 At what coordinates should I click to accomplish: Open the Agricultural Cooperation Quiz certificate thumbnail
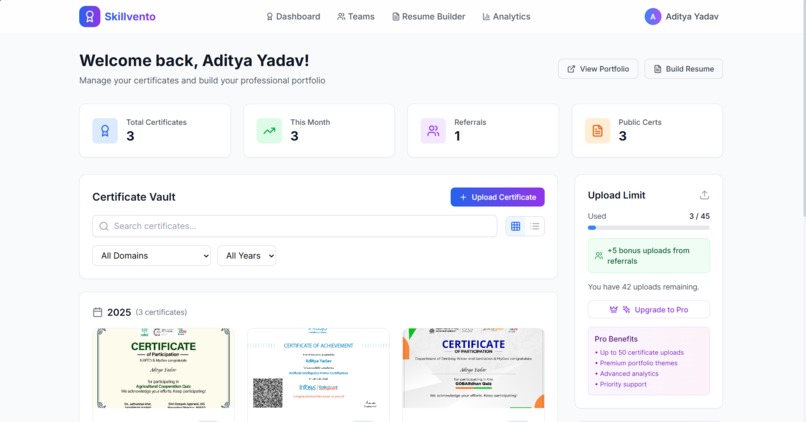pos(163,368)
